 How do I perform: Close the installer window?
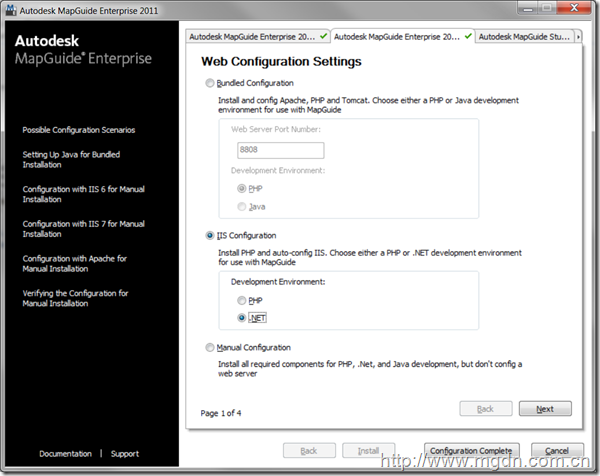pos(574,8)
